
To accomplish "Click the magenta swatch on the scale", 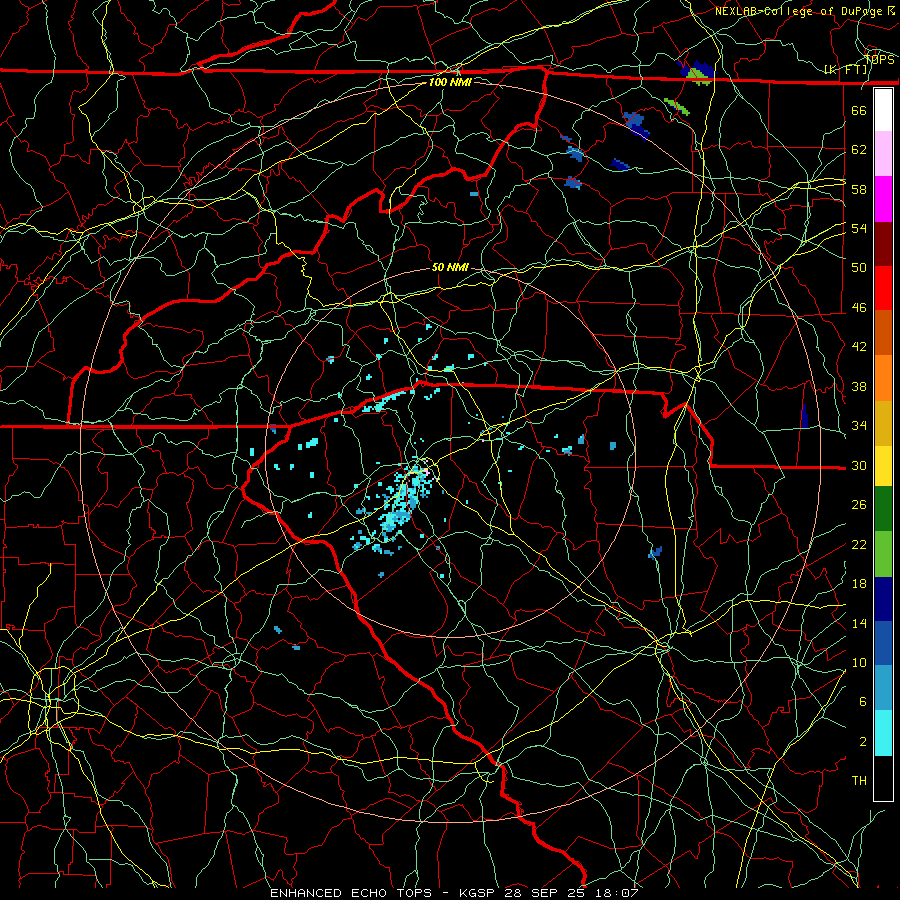I will coord(883,199).
